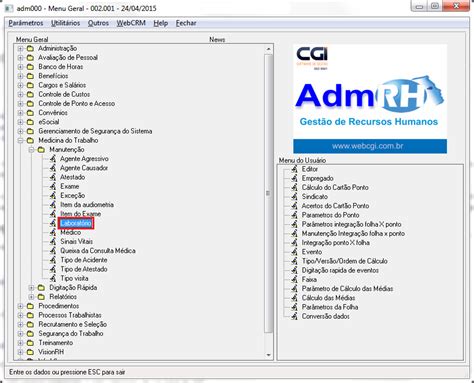The image size is (474, 383).
Task: Select Gerenciamento de Segurança do Sistema
Action: click(x=95, y=131)
